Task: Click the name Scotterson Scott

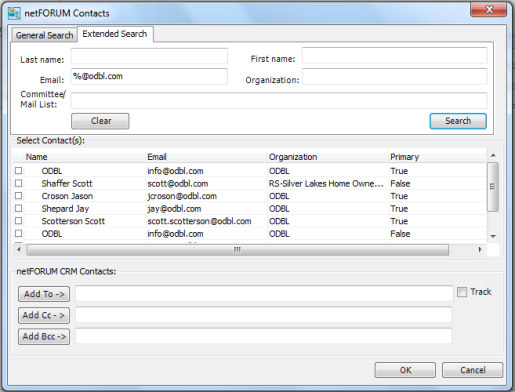Action: pos(73,221)
